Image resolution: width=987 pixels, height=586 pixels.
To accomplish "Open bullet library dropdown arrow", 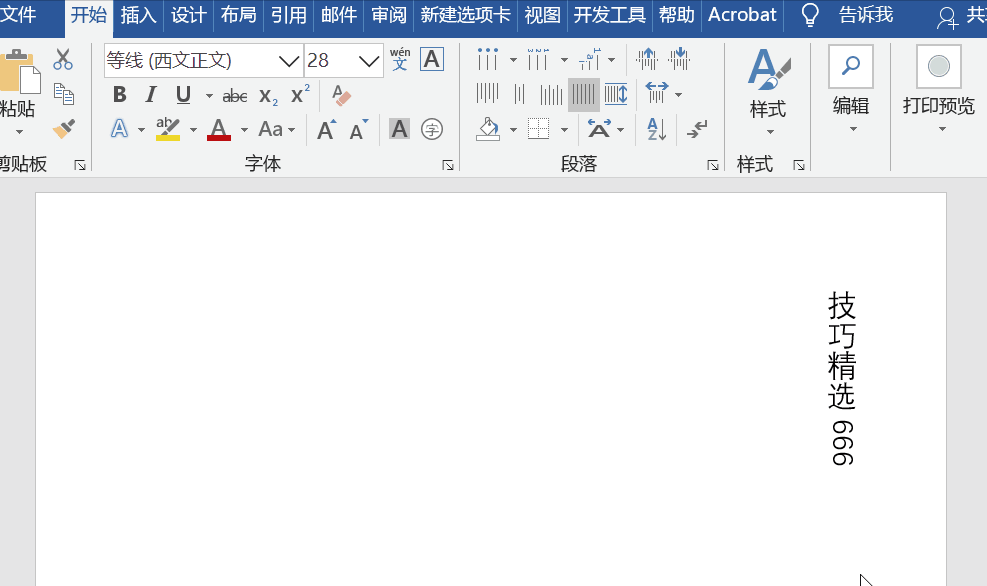I will [513, 60].
